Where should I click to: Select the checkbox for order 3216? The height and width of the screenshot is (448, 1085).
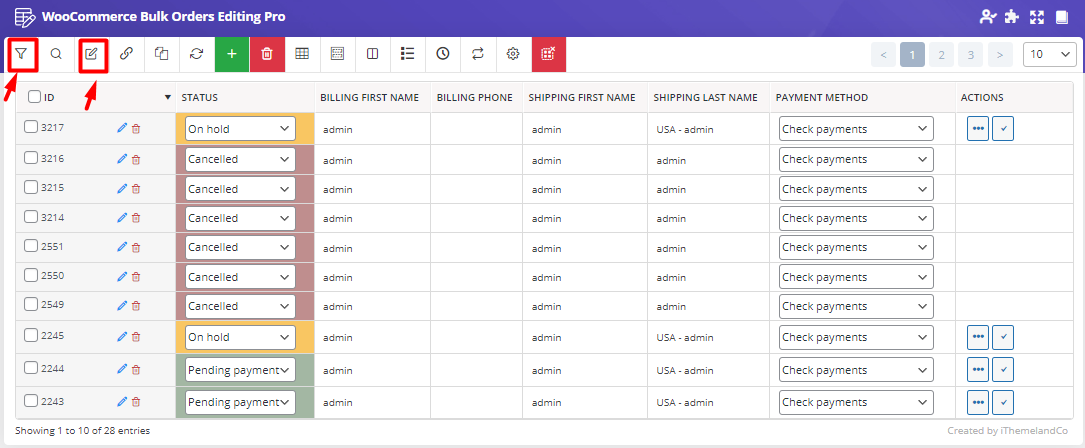pos(31,158)
